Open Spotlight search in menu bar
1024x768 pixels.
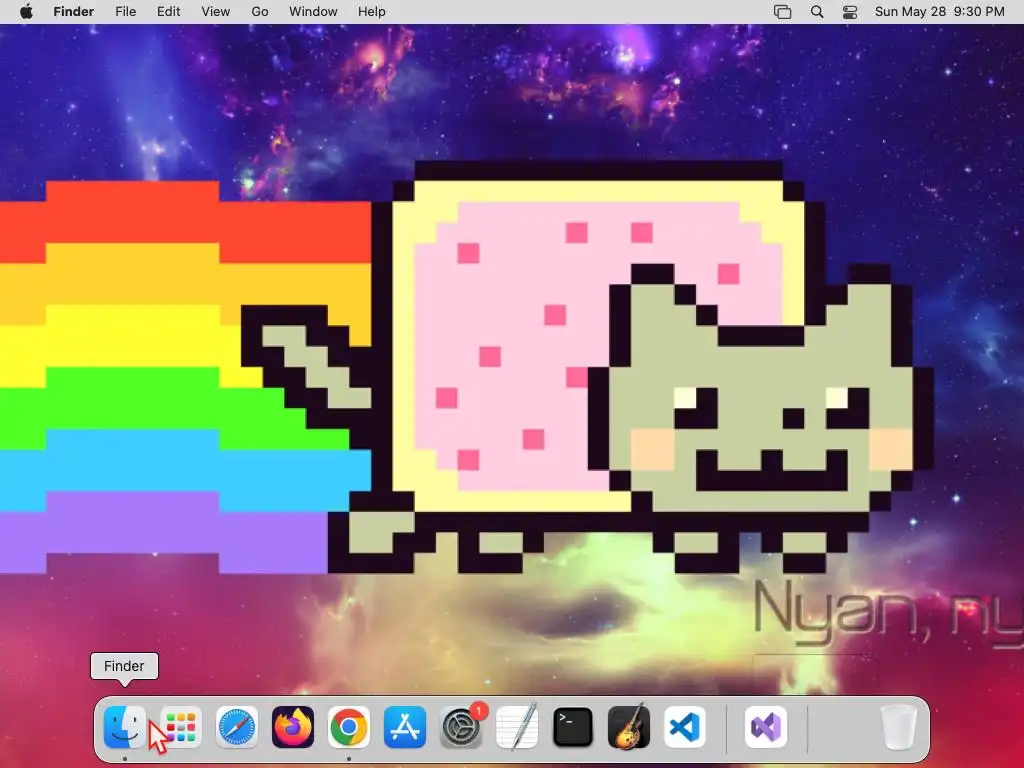click(817, 12)
